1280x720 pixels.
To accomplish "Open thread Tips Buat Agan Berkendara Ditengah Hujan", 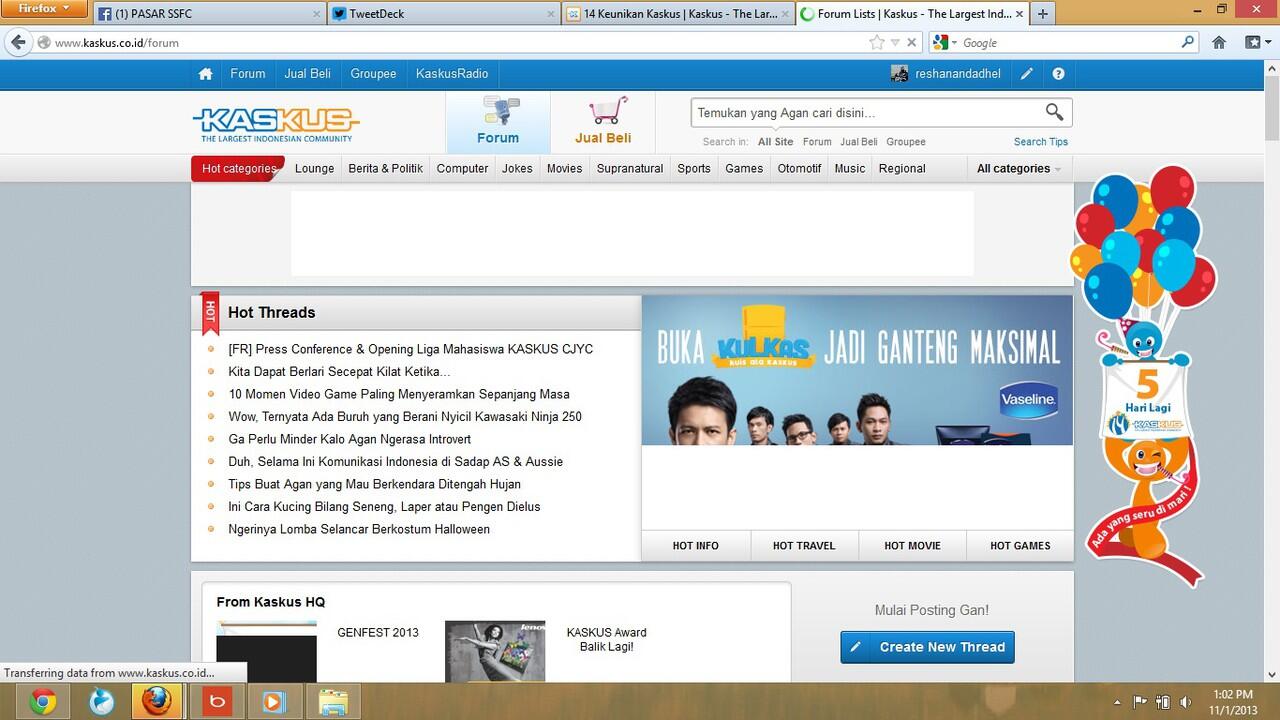I will [374, 484].
